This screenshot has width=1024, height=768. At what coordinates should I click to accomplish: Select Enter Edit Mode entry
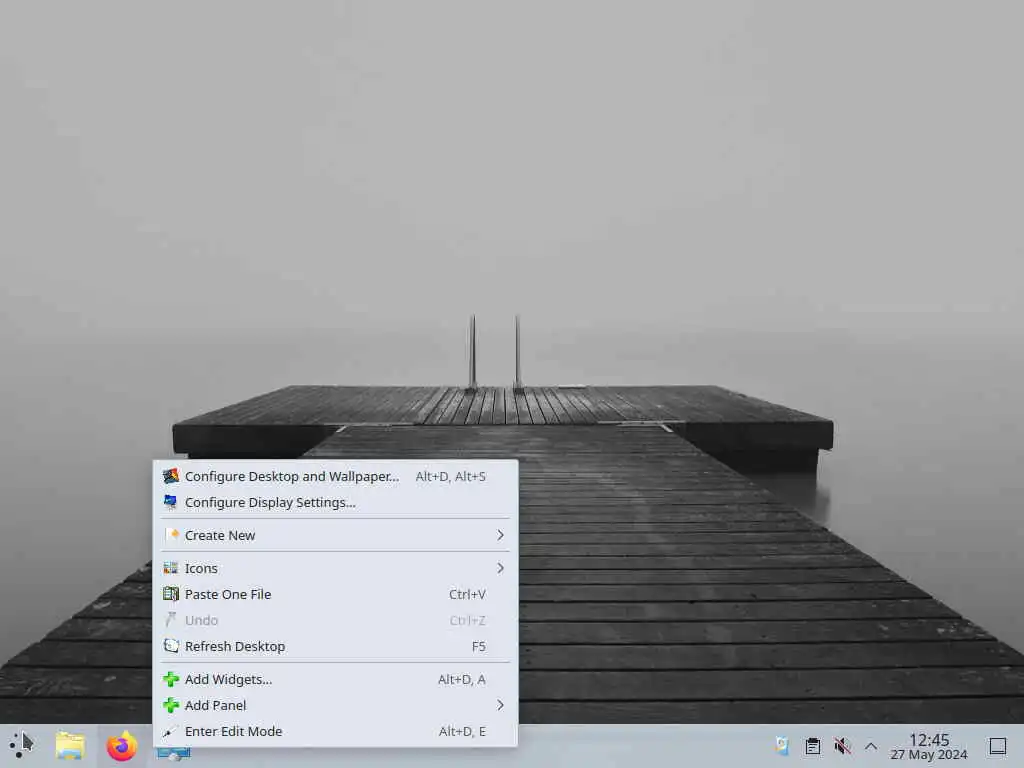point(335,731)
